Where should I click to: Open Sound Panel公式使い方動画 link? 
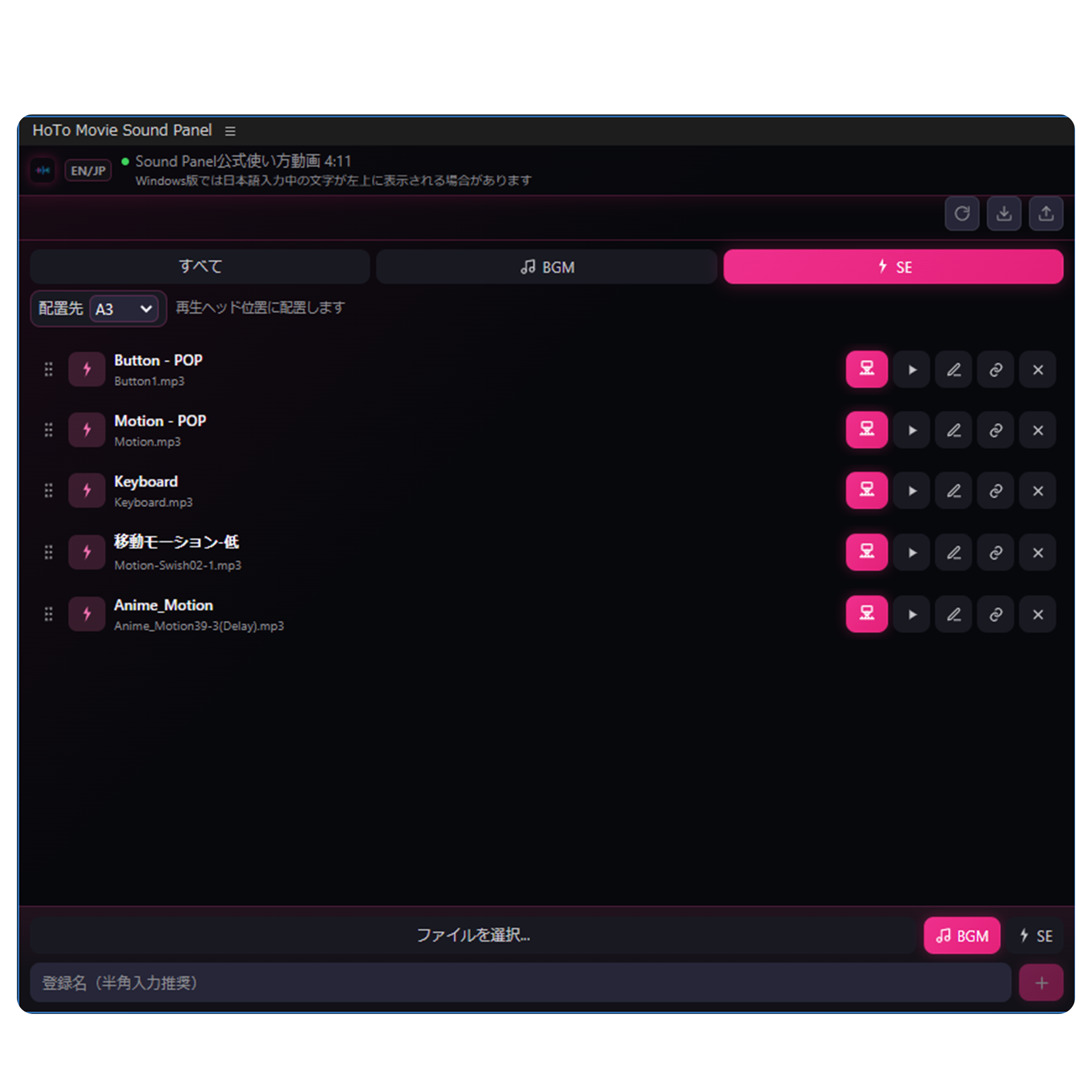(x=243, y=161)
